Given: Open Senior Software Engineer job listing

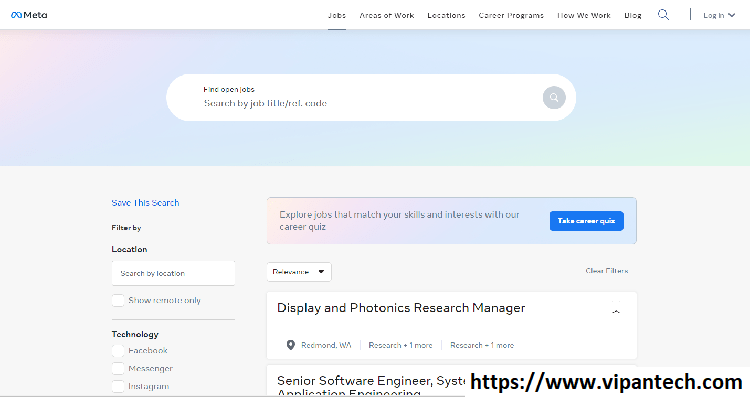Looking at the screenshot, I should coord(371,386).
